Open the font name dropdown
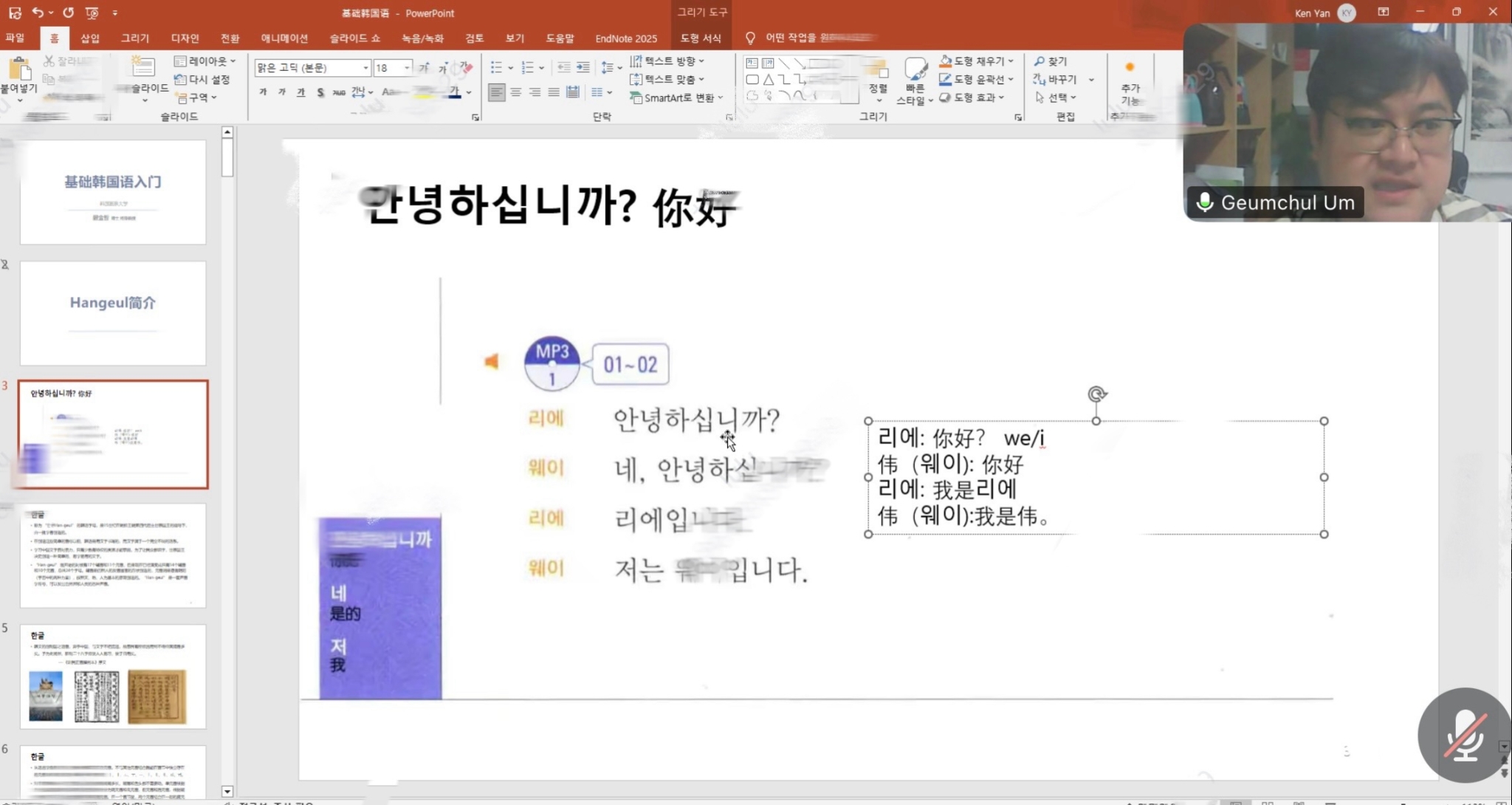The image size is (1512, 805). tap(365, 67)
